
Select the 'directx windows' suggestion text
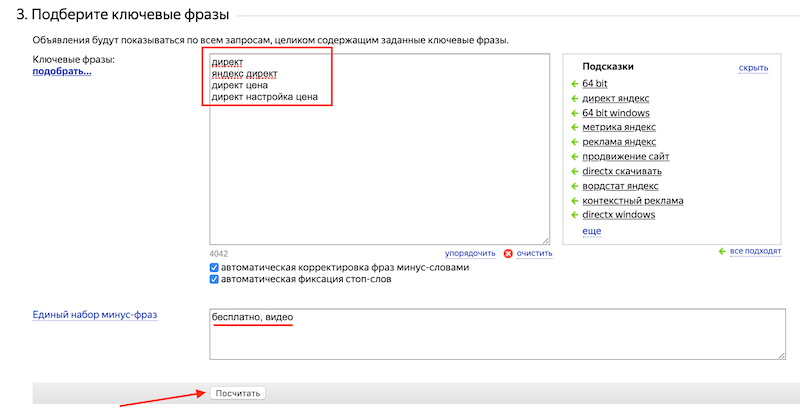pos(619,215)
